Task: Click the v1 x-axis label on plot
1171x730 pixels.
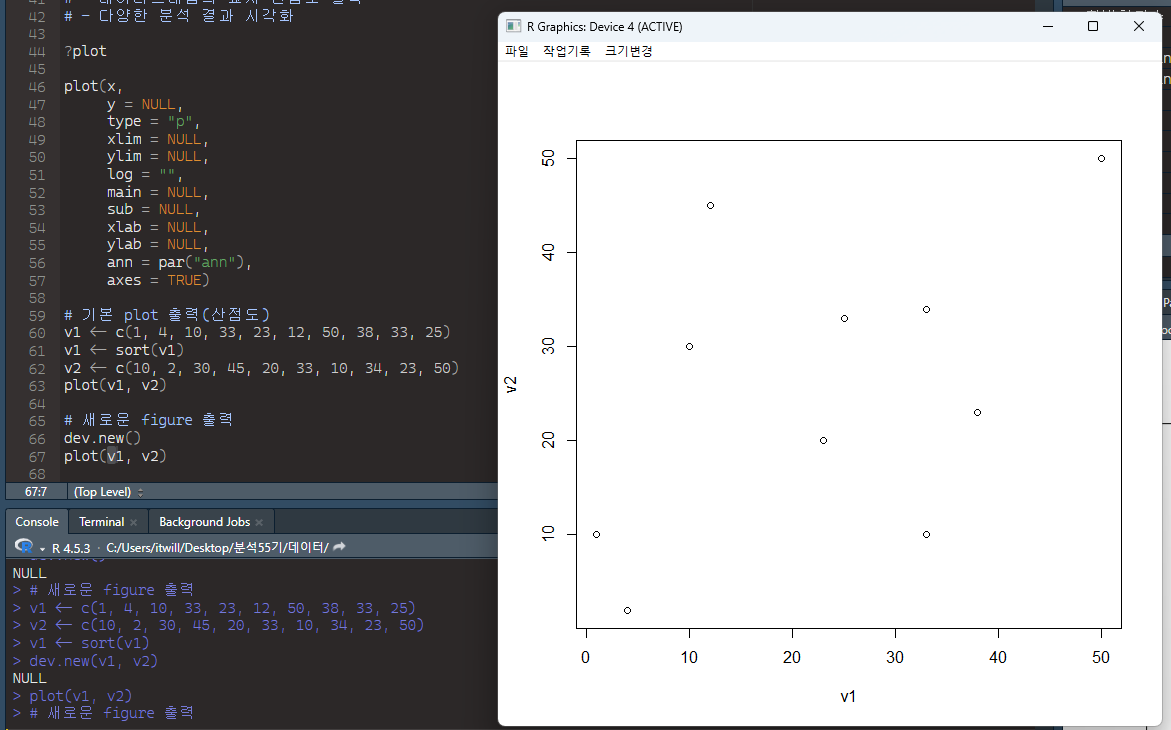Action: tap(848, 696)
